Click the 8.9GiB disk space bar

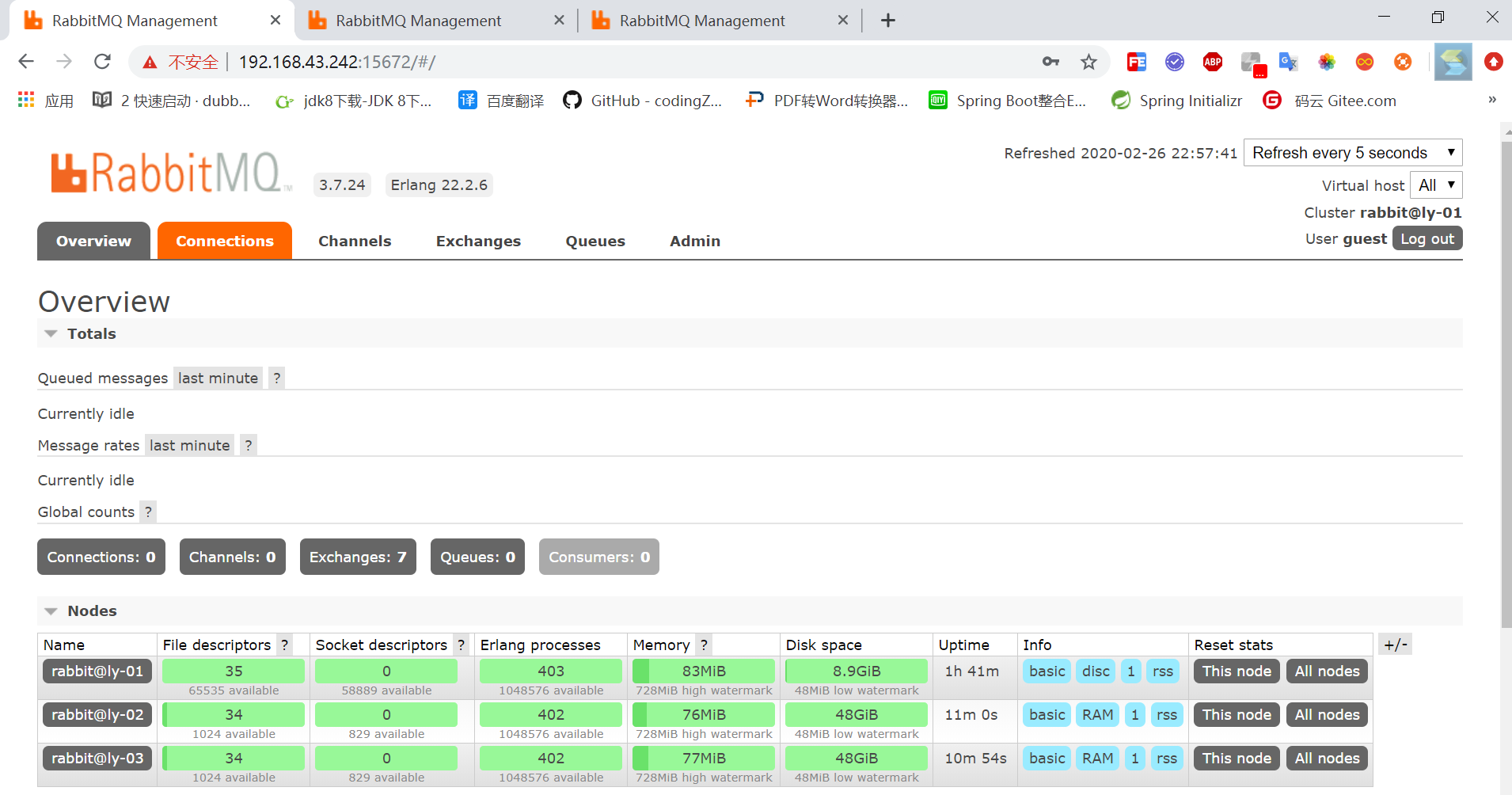(x=857, y=671)
